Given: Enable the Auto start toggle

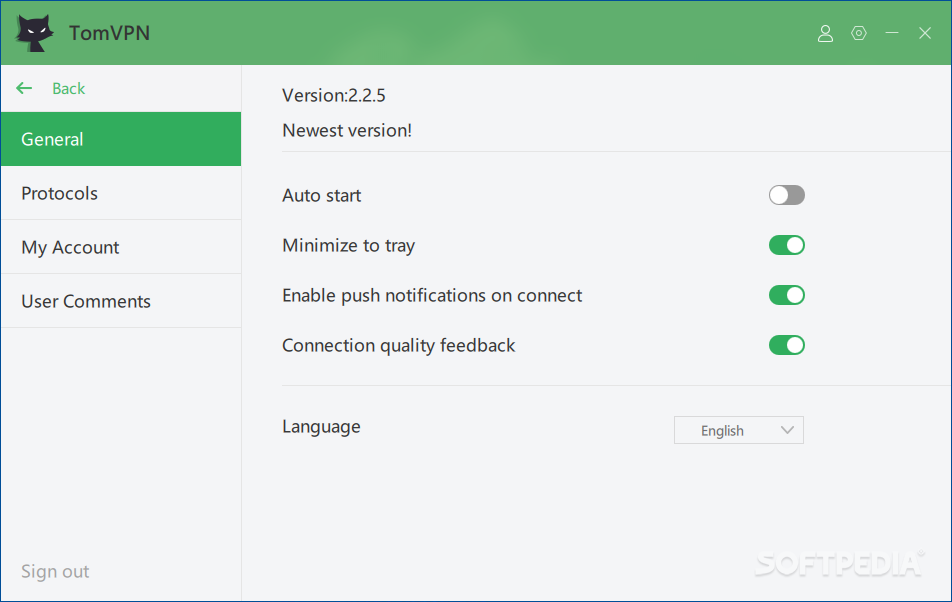Looking at the screenshot, I should click(x=787, y=195).
